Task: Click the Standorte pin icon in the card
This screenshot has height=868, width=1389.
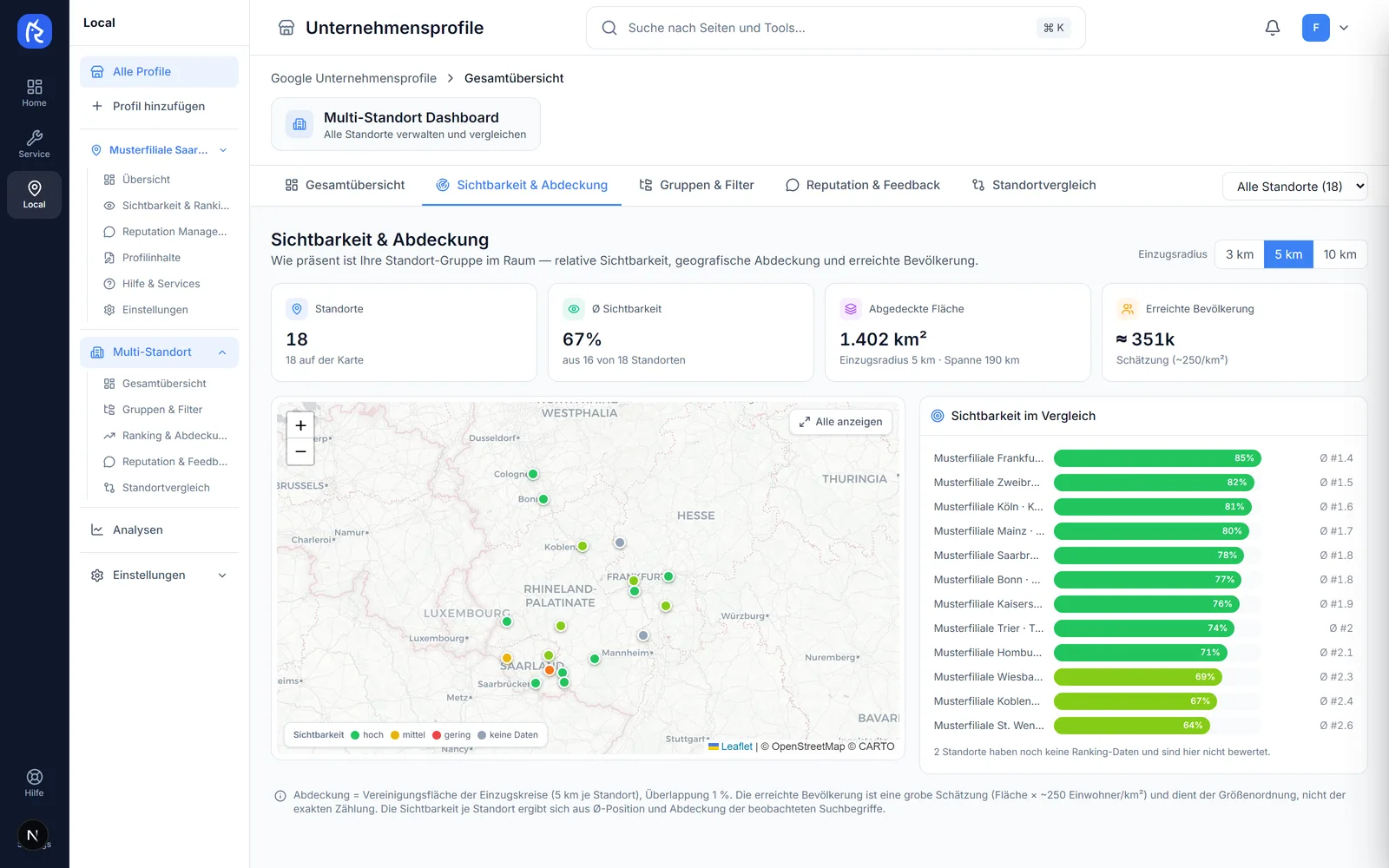Action: click(x=297, y=309)
